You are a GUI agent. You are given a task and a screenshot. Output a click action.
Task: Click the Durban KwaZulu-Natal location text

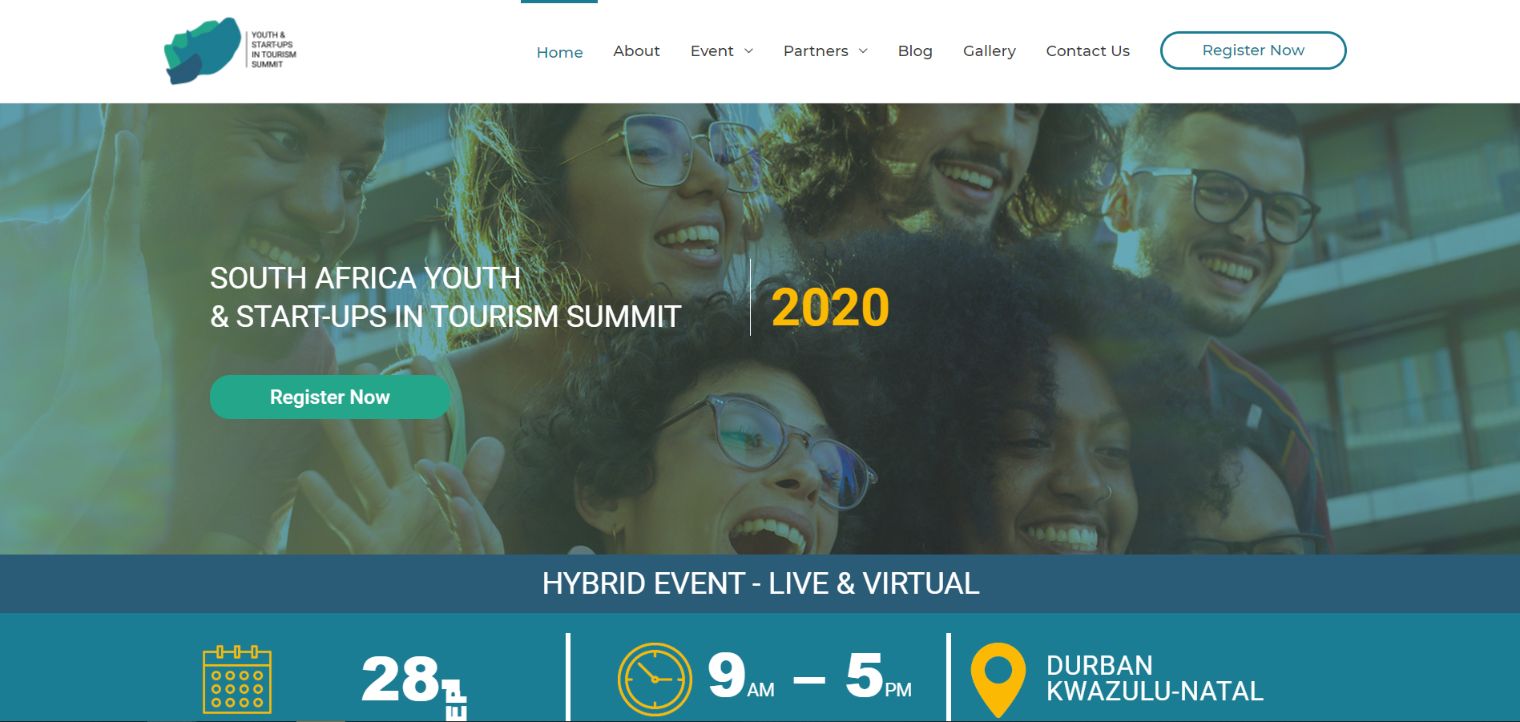[1154, 678]
